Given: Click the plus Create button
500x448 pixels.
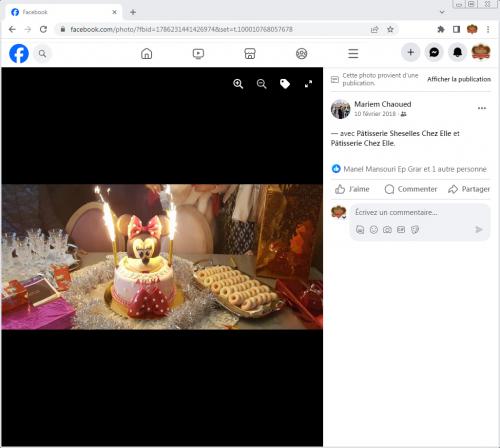Looking at the screenshot, I should [x=411, y=52].
